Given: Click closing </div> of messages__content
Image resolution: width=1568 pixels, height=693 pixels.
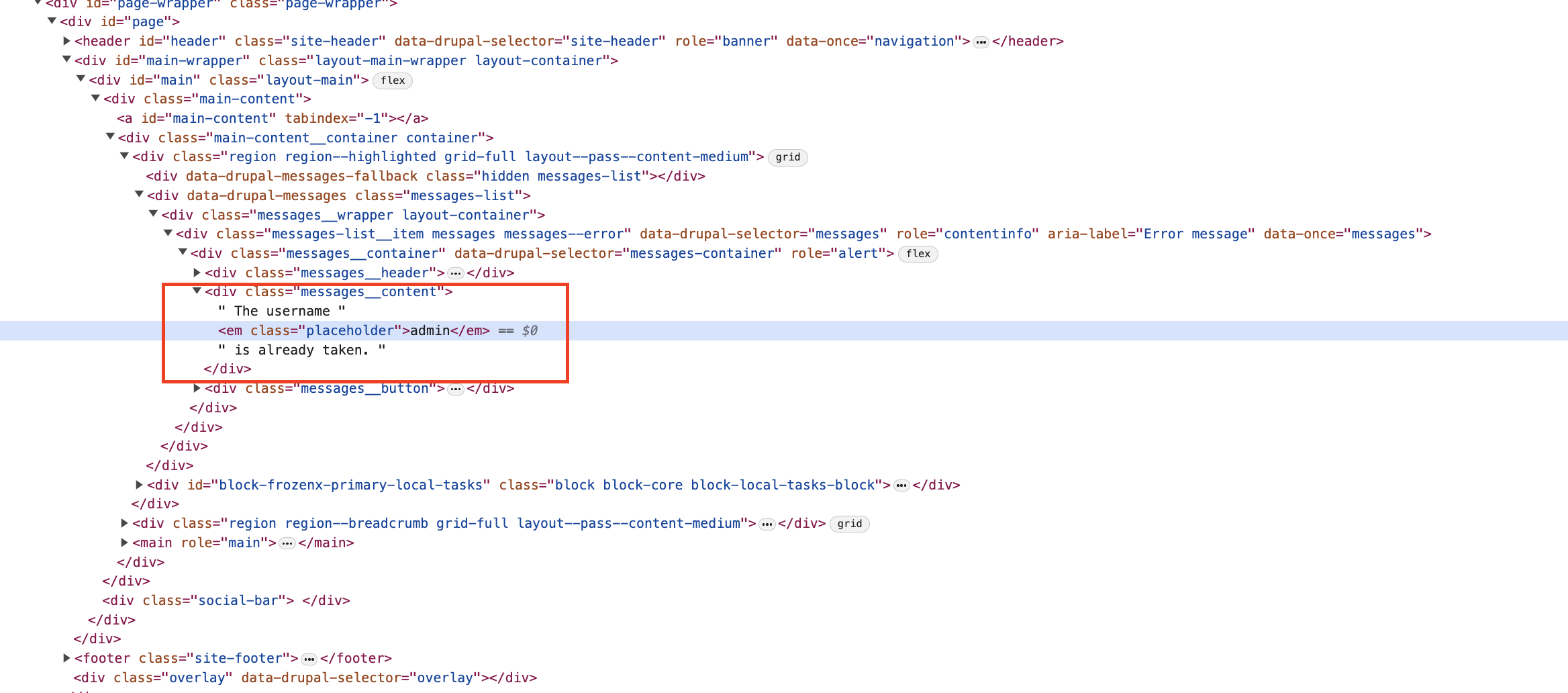Looking at the screenshot, I should pyautogui.click(x=228, y=369).
